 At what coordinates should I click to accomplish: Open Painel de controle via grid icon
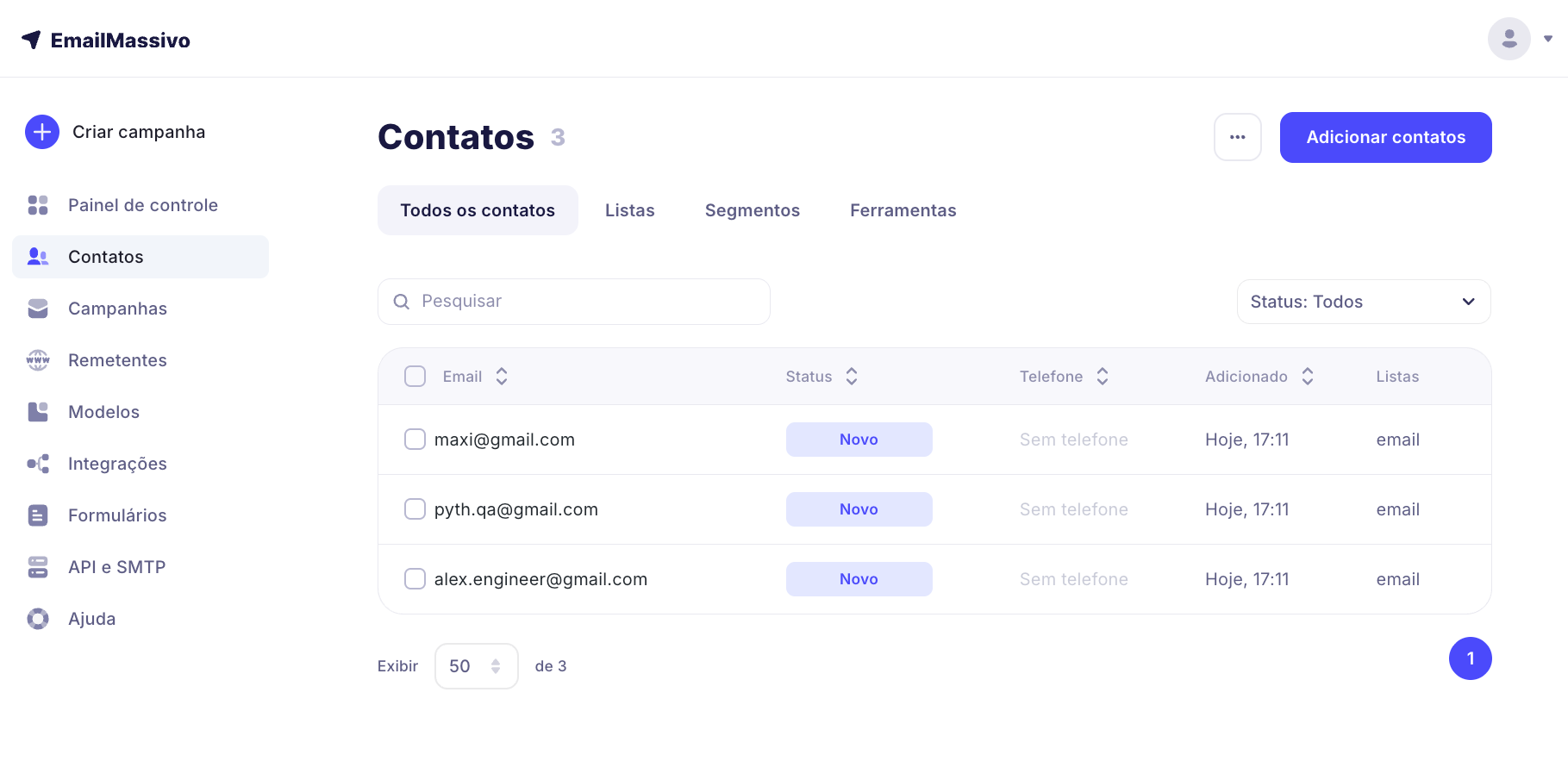click(x=38, y=205)
